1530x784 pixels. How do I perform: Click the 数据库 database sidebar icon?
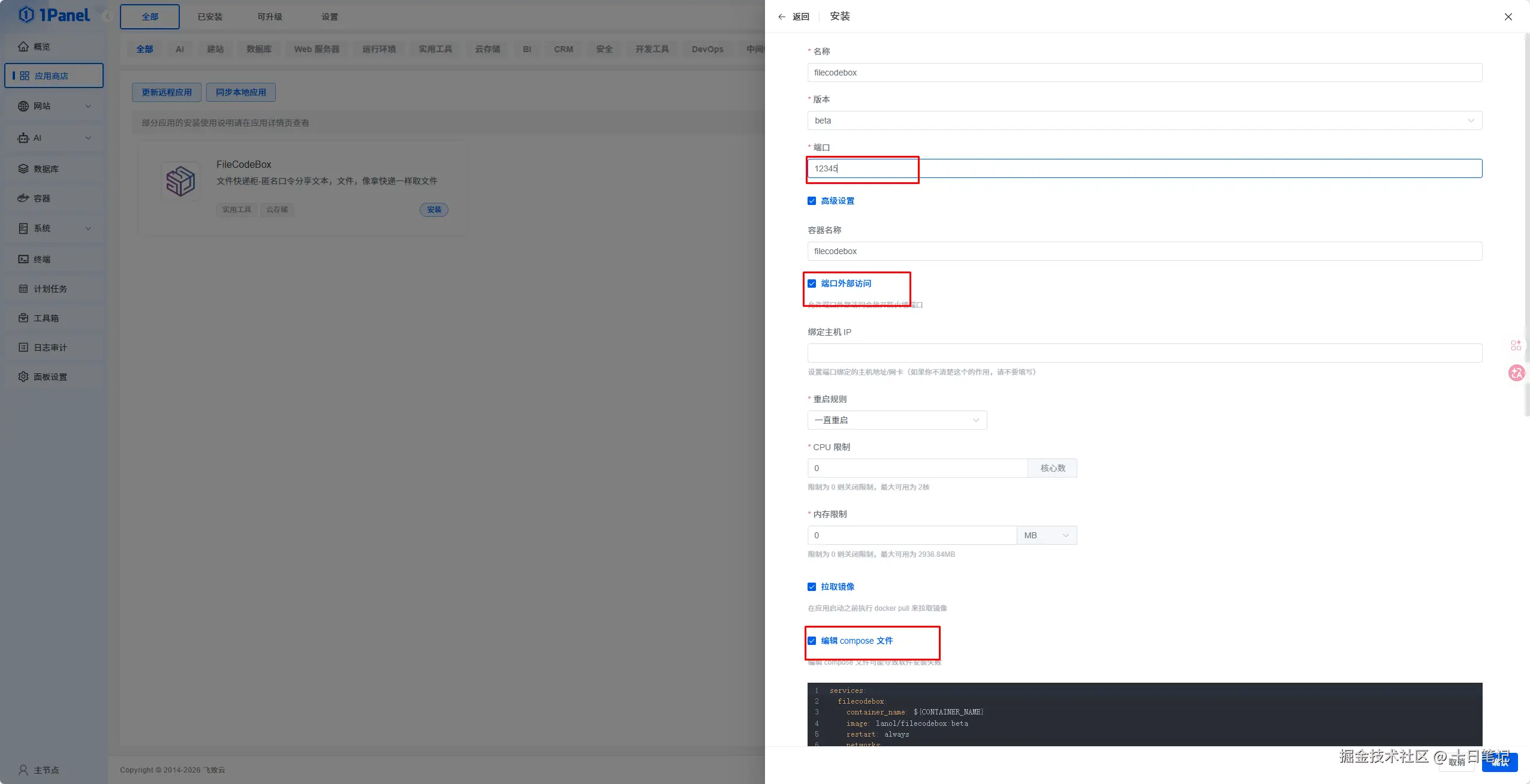click(x=23, y=169)
